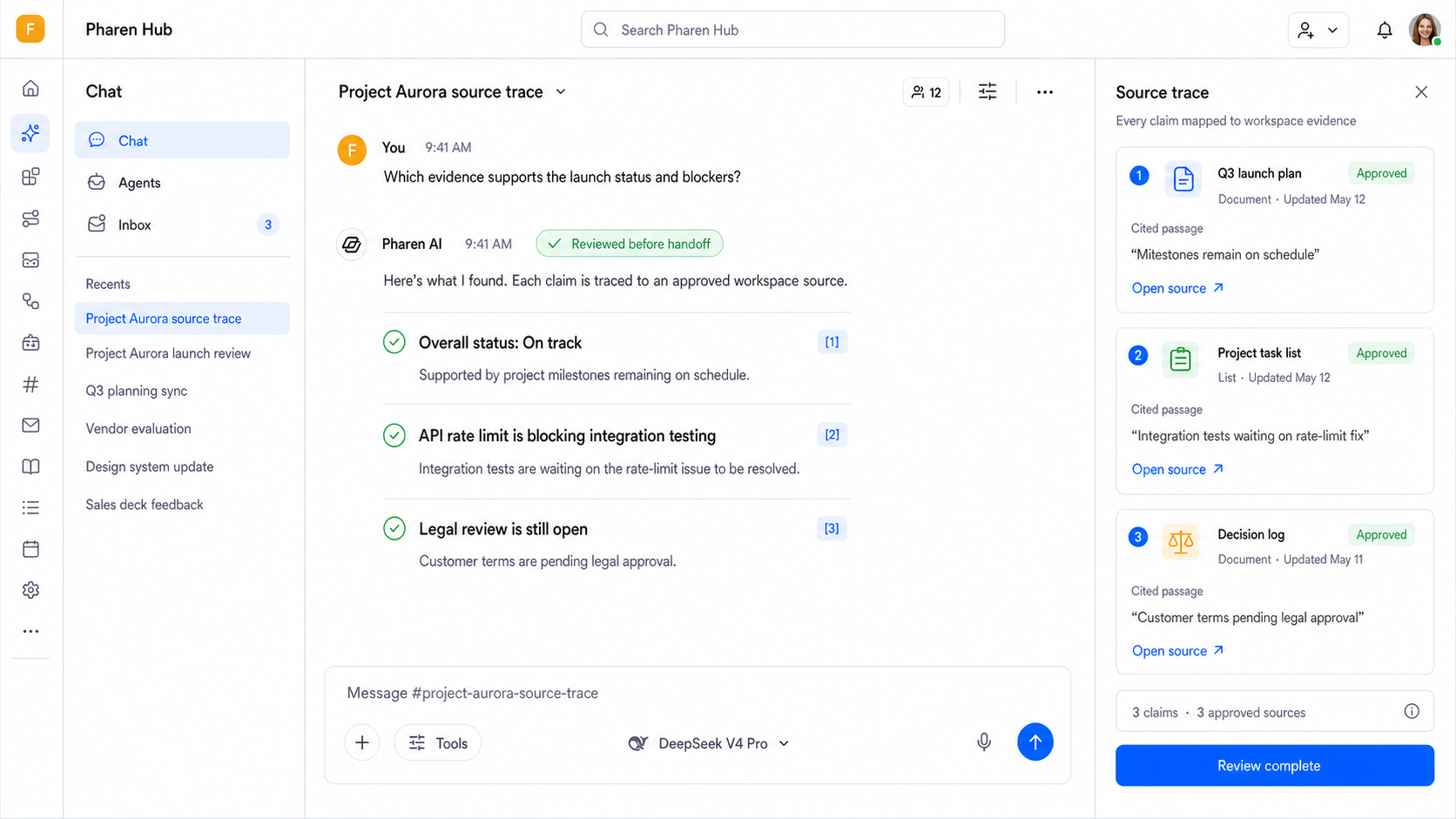Open the notifications bell

click(x=1385, y=30)
